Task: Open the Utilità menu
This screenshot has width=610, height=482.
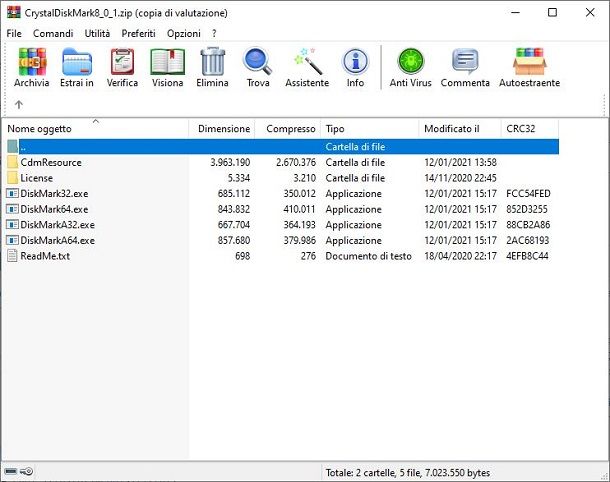Action: tap(97, 33)
